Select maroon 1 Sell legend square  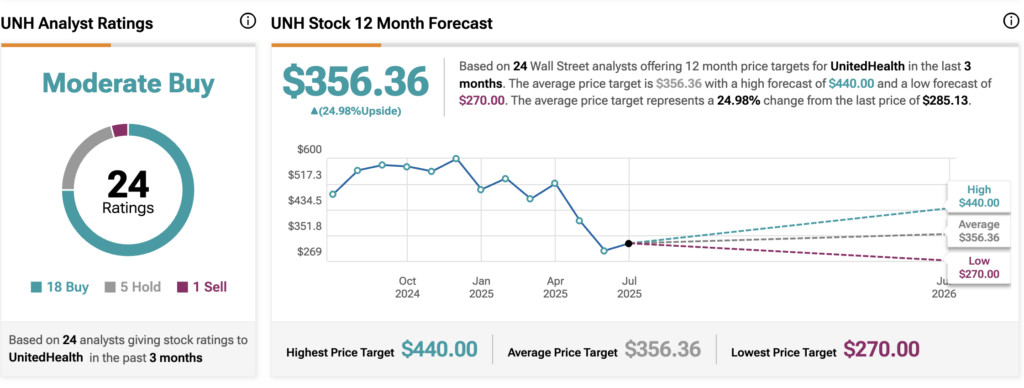(x=182, y=287)
